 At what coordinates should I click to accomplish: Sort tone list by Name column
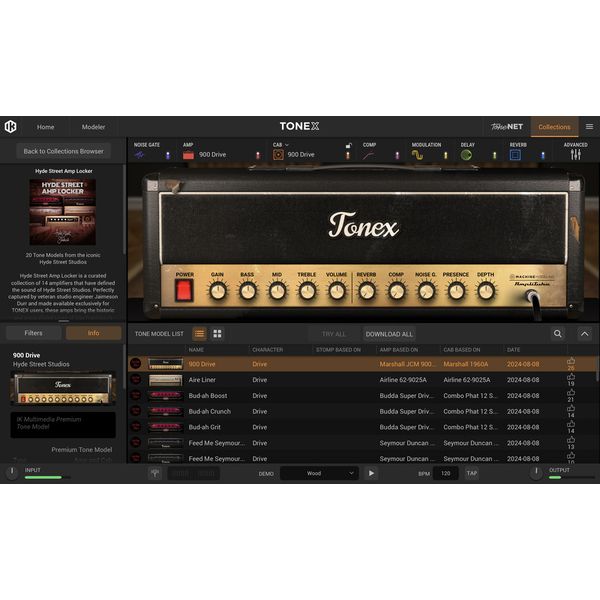[x=196, y=350]
